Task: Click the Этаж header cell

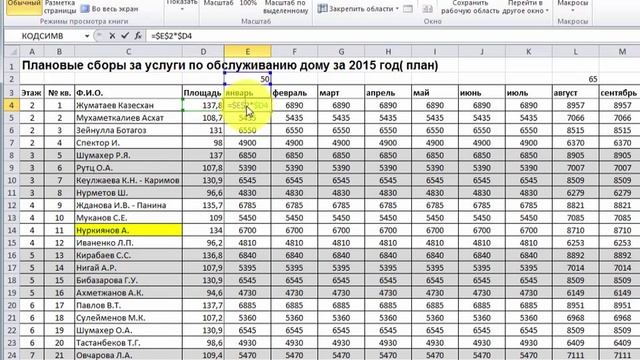Action: 31,93
